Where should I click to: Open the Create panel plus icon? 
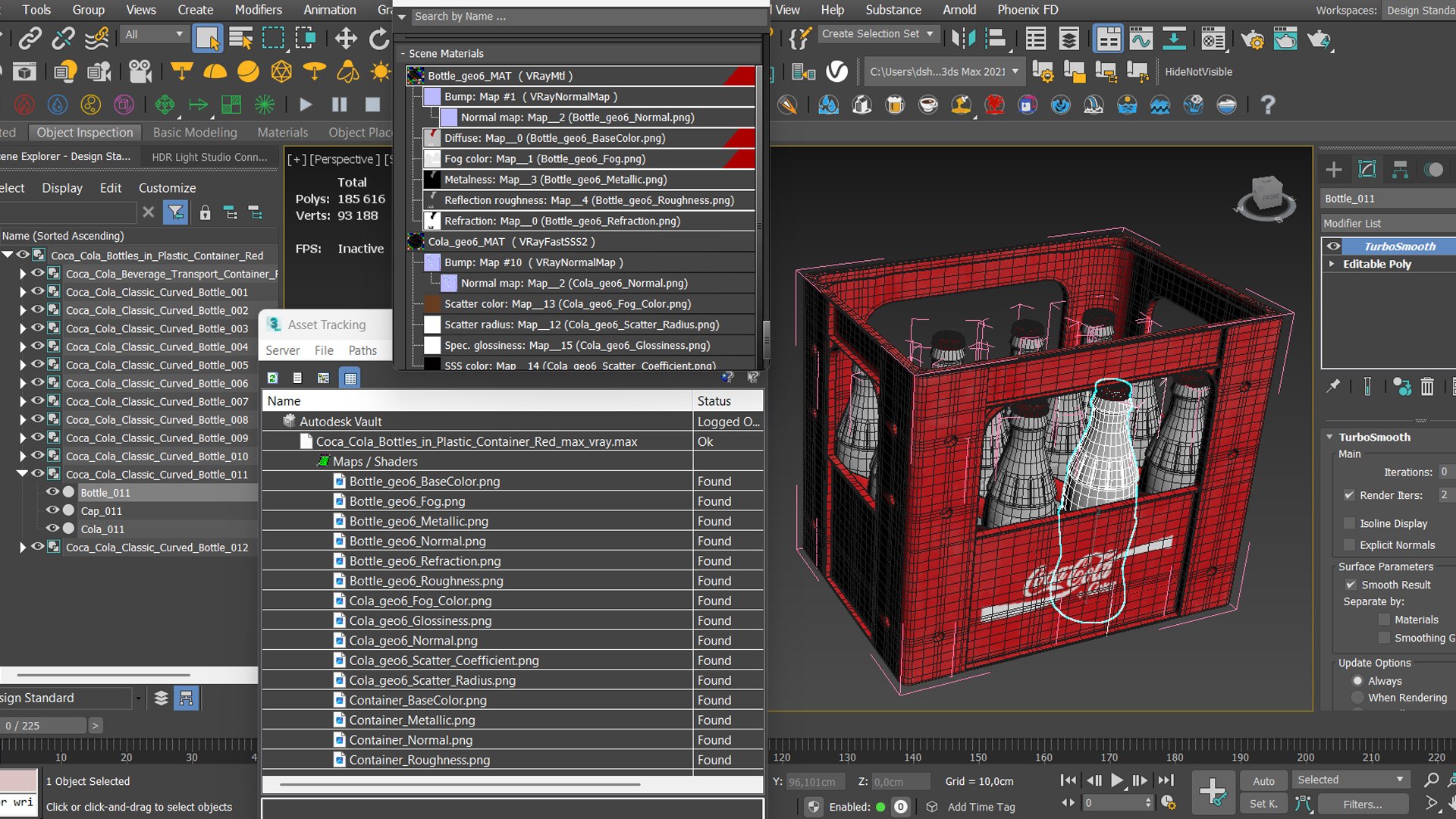[1334, 169]
